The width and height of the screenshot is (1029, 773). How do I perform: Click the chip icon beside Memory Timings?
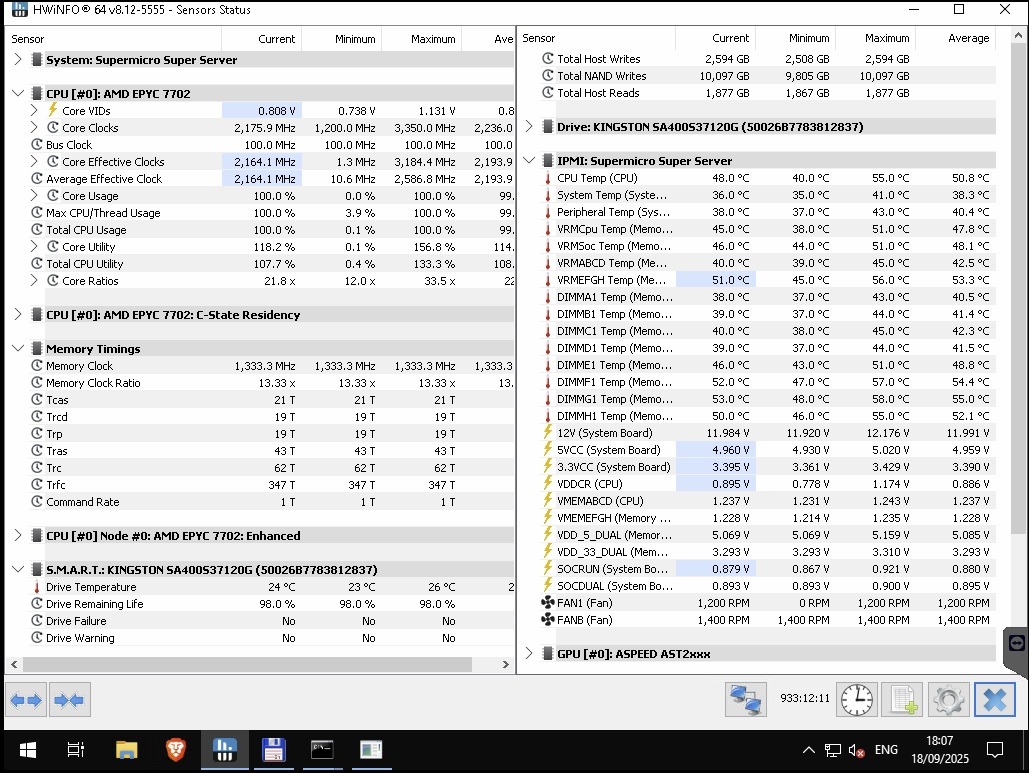click(37, 348)
